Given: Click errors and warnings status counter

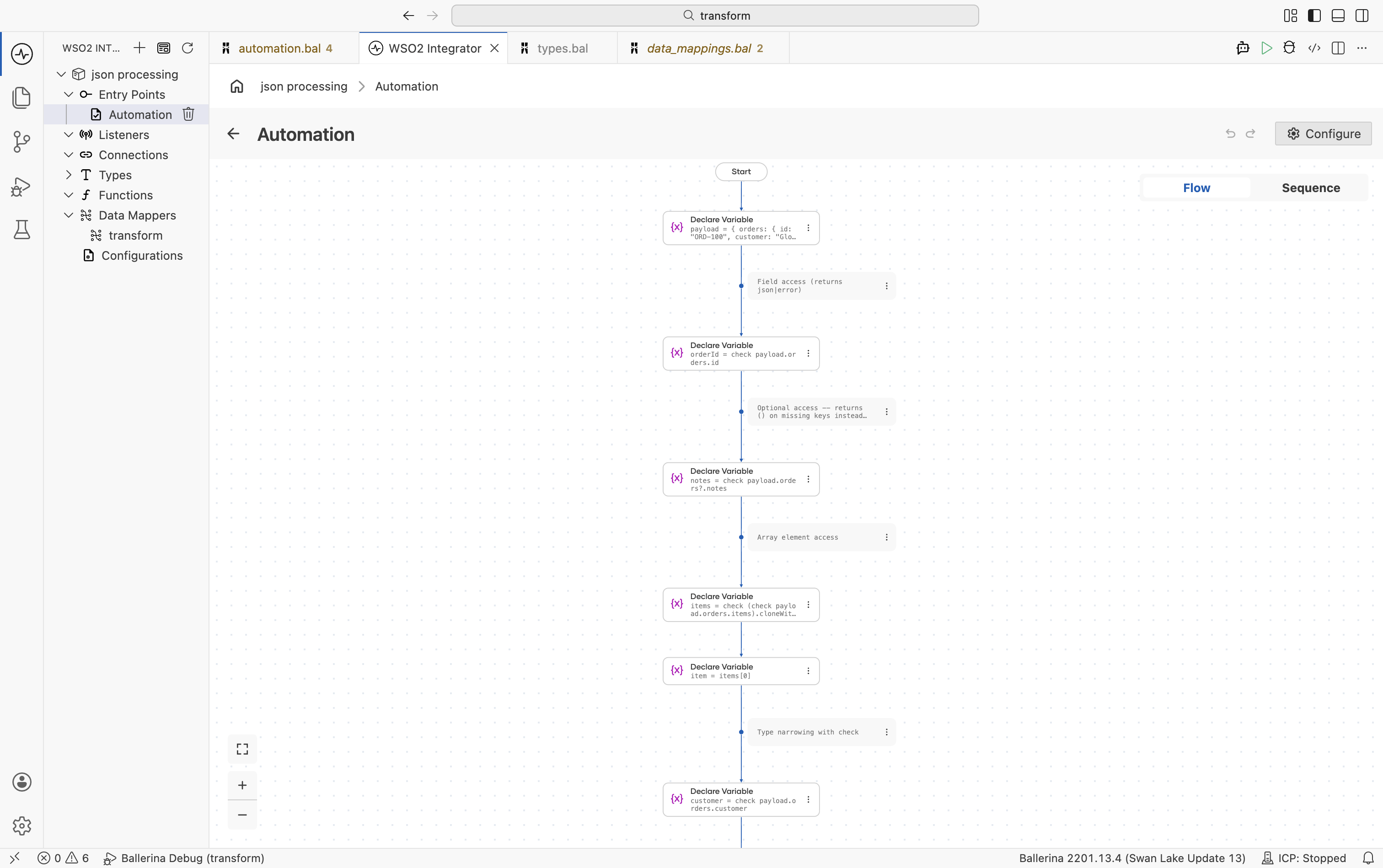Looking at the screenshot, I should [63, 857].
